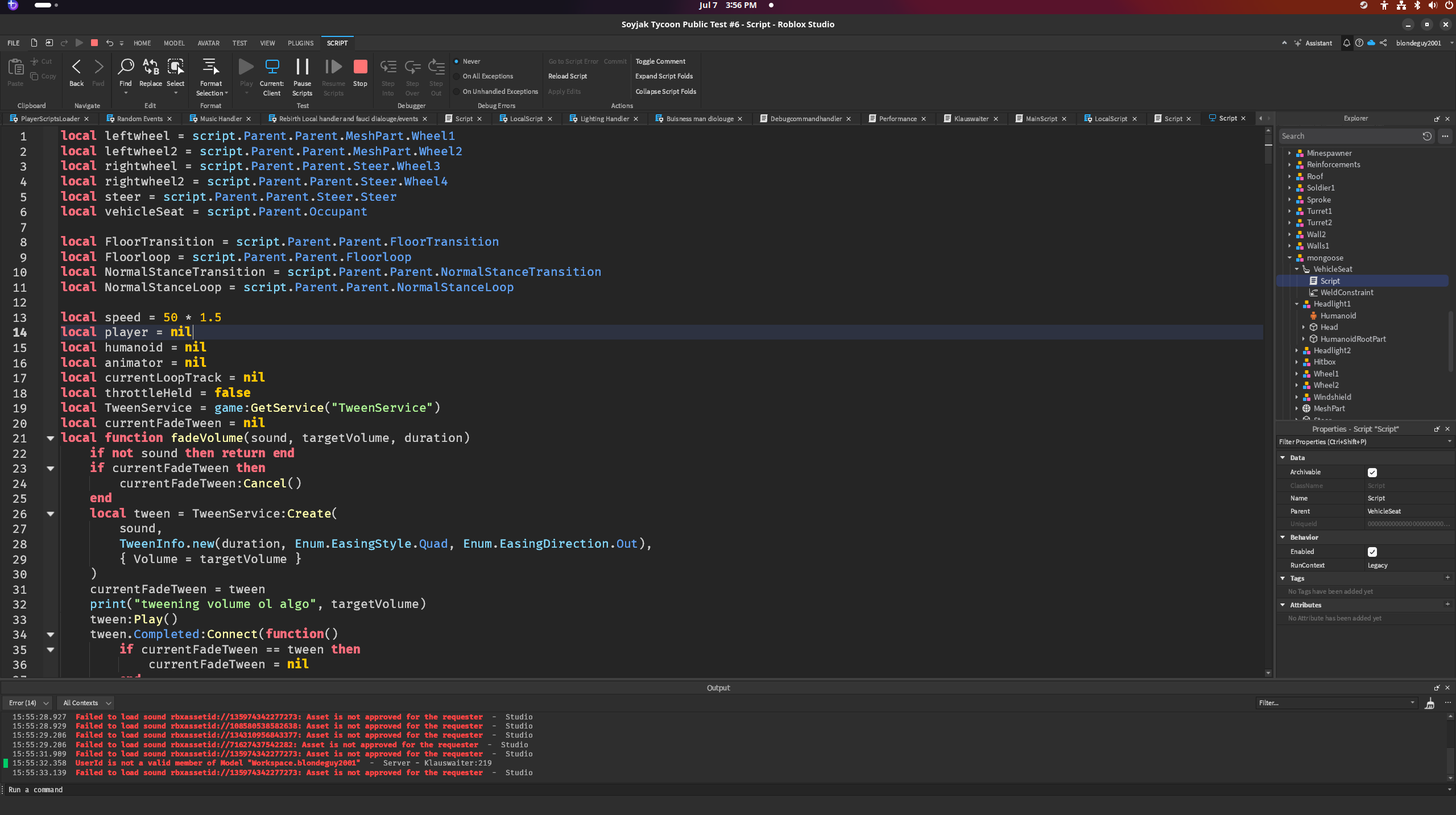Click Collapse Script Folds
The height and width of the screenshot is (815, 1456).
coord(665,92)
